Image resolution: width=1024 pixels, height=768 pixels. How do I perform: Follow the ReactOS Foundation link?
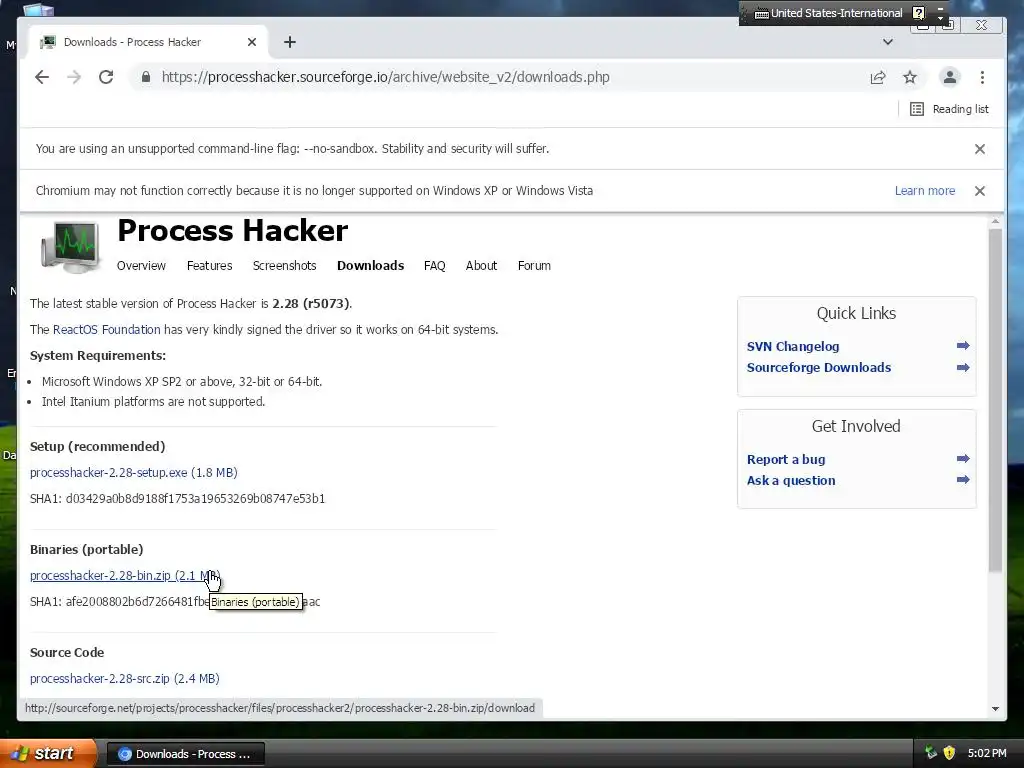point(106,330)
